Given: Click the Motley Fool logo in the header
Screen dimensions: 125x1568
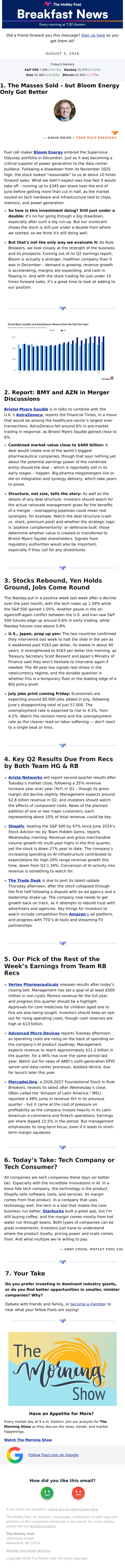Looking at the screenshot, I should tap(62, 4).
